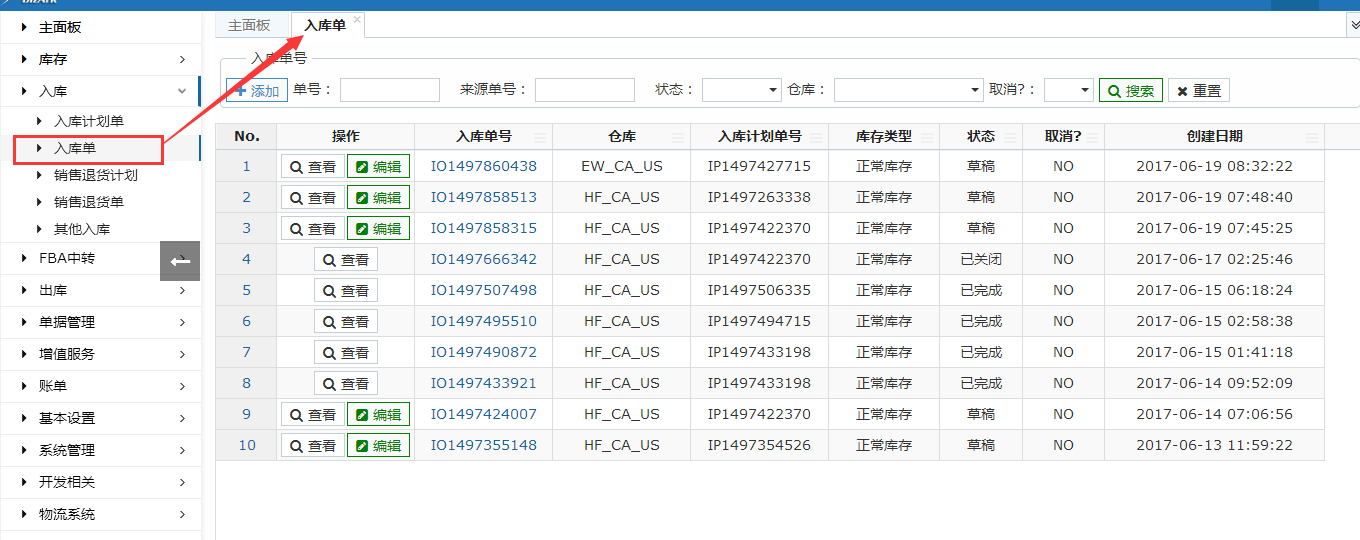Edit order IO1497860438
Viewport: 1360px width, 540px height.
click(x=378, y=166)
